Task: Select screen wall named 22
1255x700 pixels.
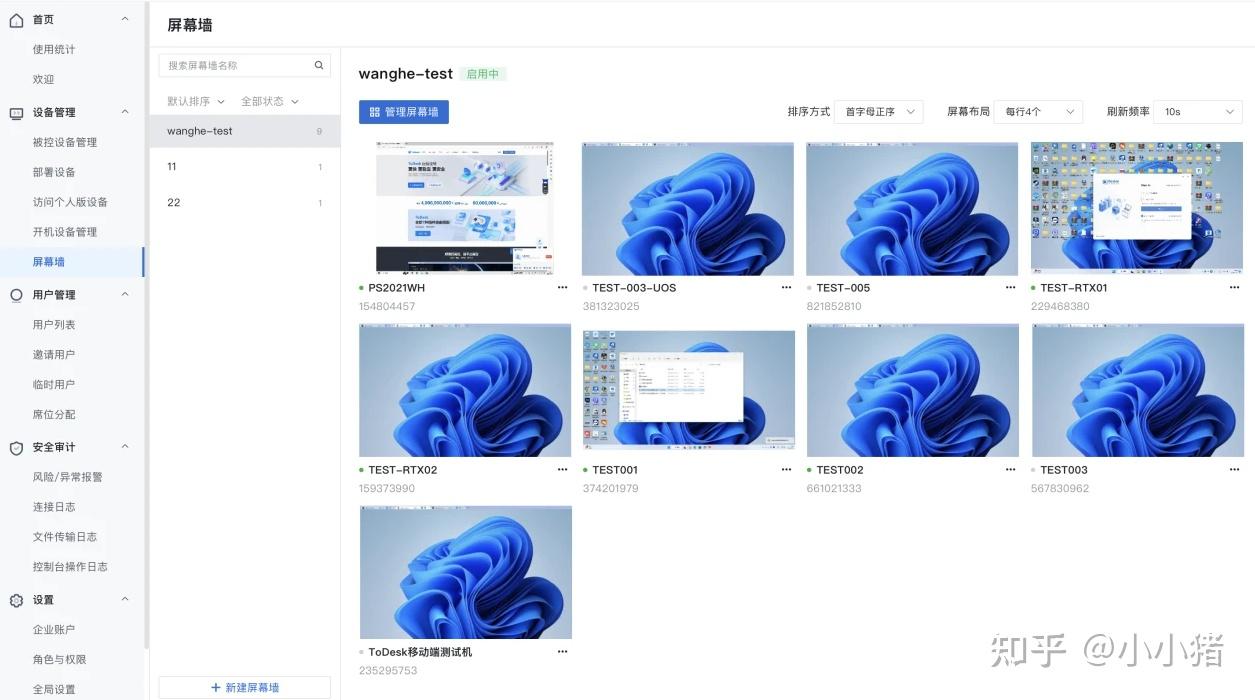Action: click(245, 203)
